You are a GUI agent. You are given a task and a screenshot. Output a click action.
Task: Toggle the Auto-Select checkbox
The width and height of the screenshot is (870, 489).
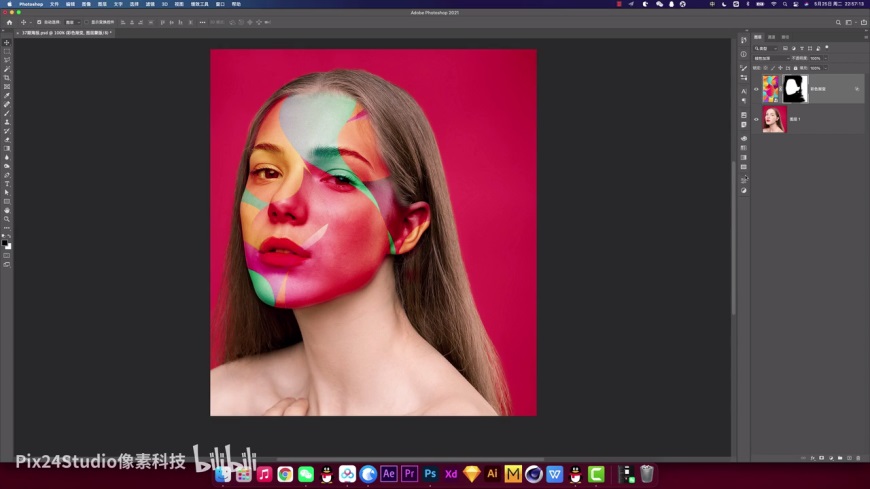[39, 23]
